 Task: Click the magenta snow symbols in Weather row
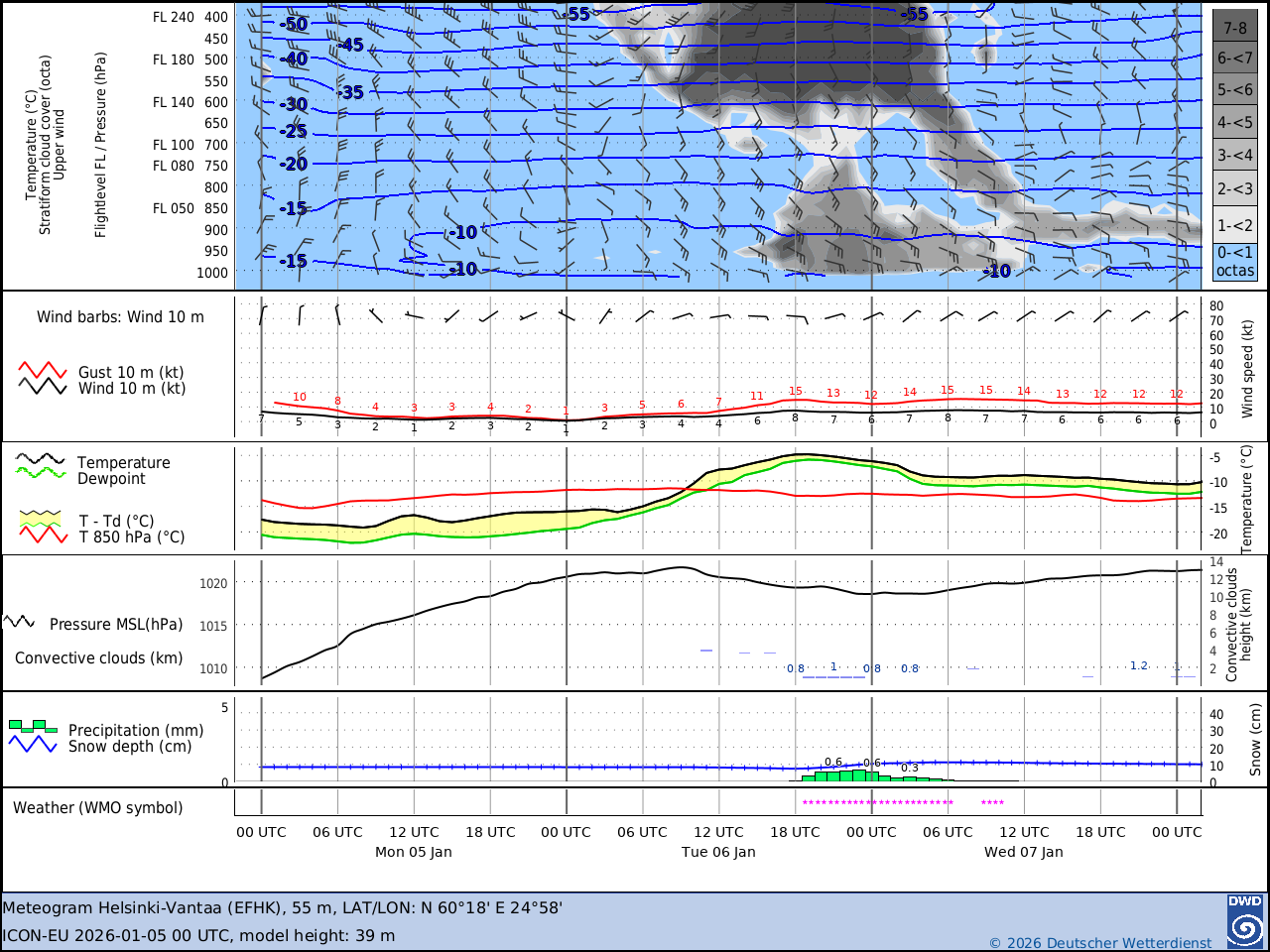(878, 803)
